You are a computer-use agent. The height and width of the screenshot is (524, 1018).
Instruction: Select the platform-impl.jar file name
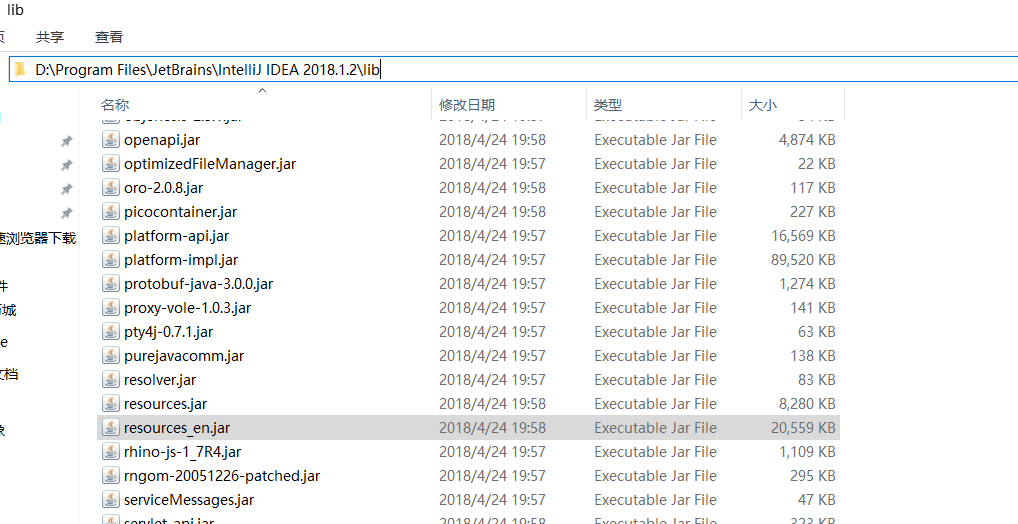(x=180, y=260)
